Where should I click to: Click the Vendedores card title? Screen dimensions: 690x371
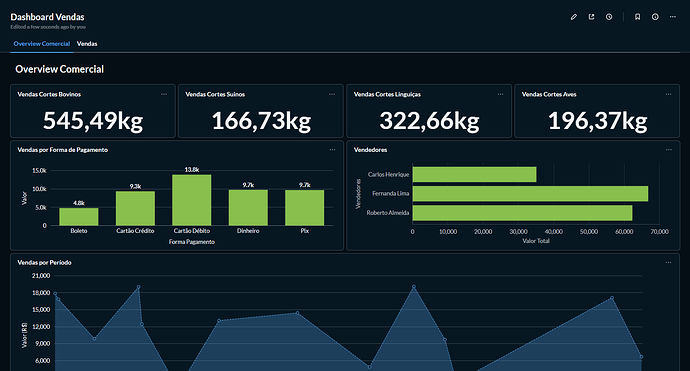click(371, 150)
